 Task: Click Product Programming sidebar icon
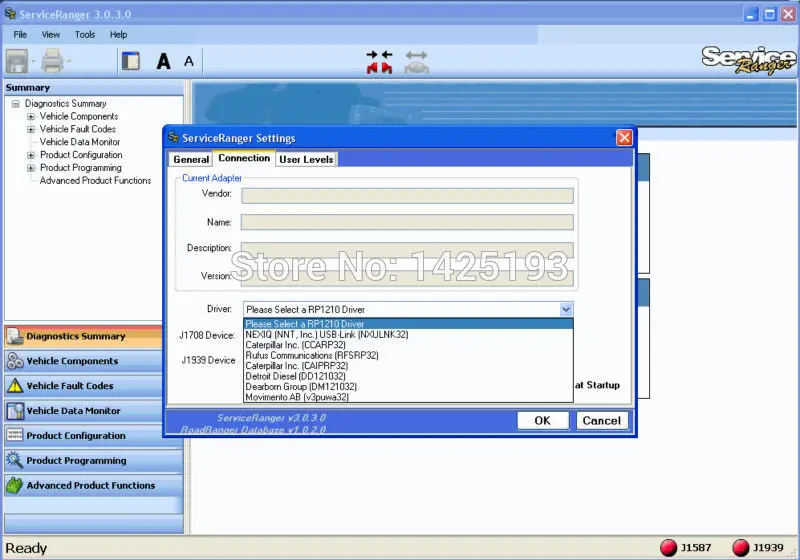tap(15, 460)
